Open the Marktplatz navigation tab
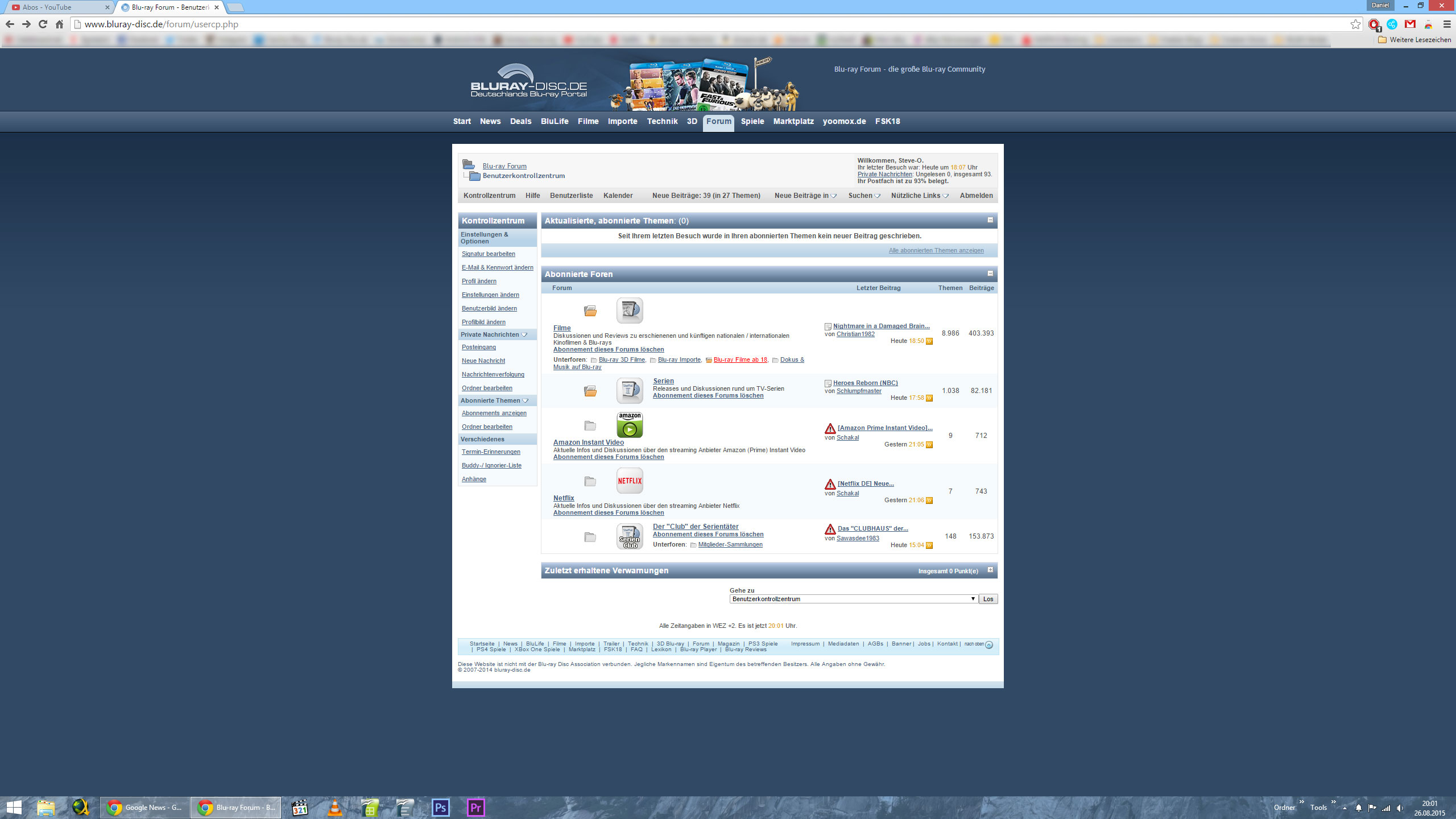The width and height of the screenshot is (1456, 819). [x=793, y=121]
